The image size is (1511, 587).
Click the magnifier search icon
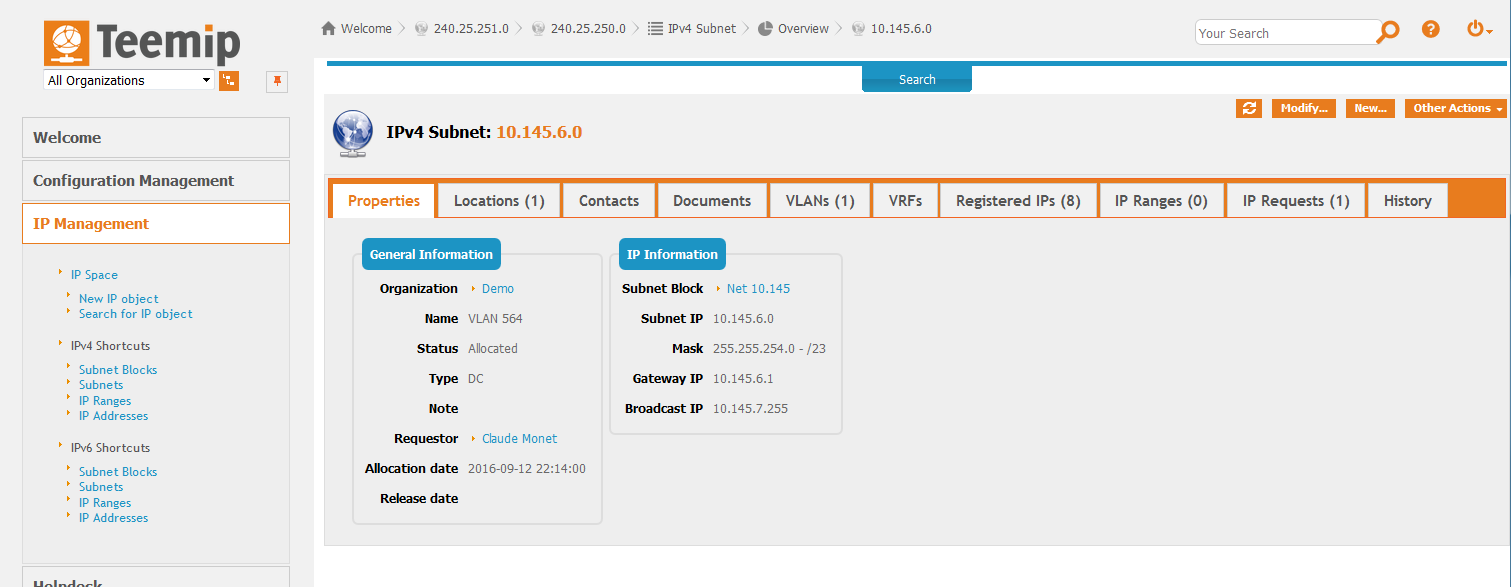click(1388, 32)
